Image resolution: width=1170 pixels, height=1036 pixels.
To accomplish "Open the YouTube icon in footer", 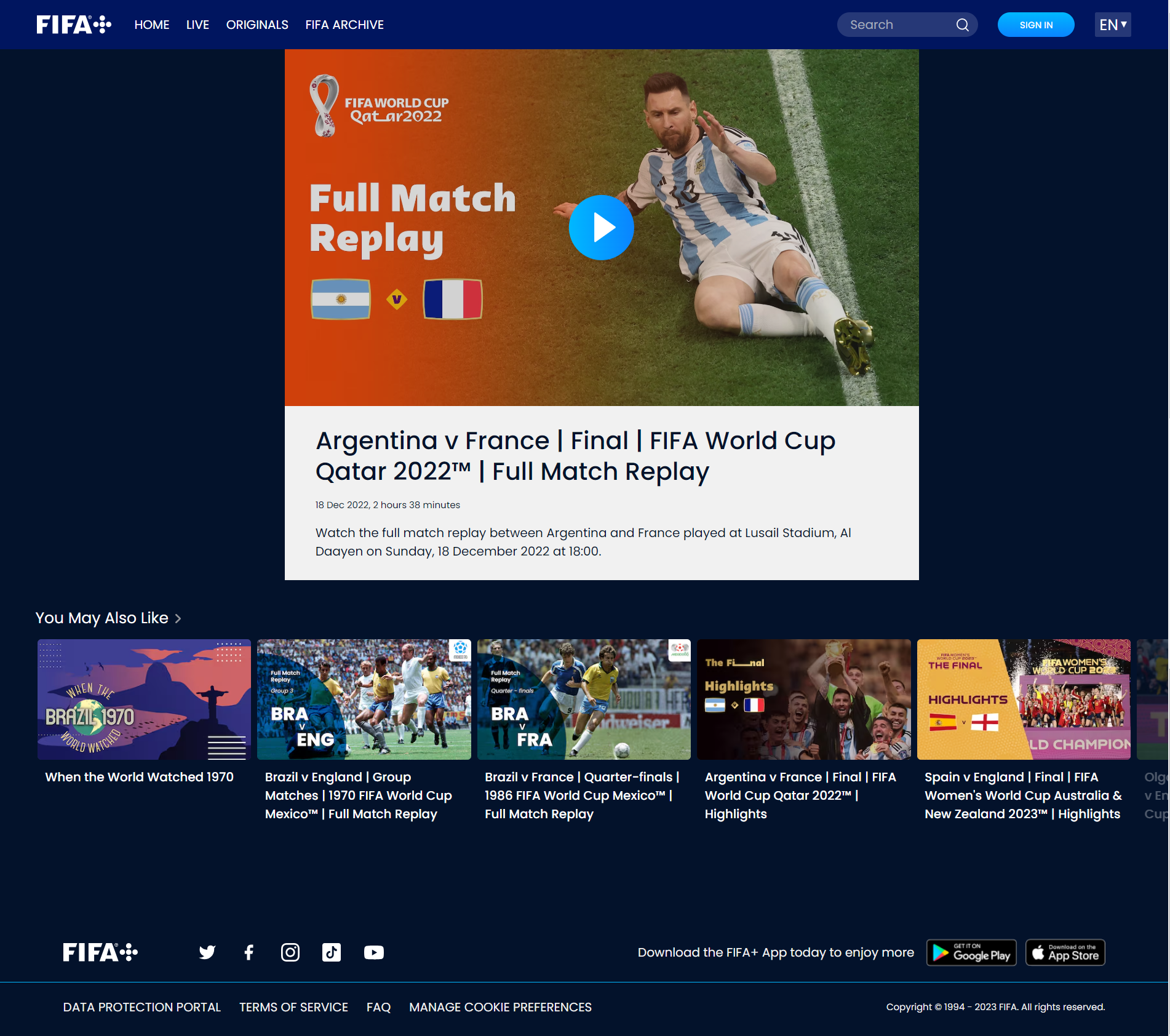I will pyautogui.click(x=373, y=952).
